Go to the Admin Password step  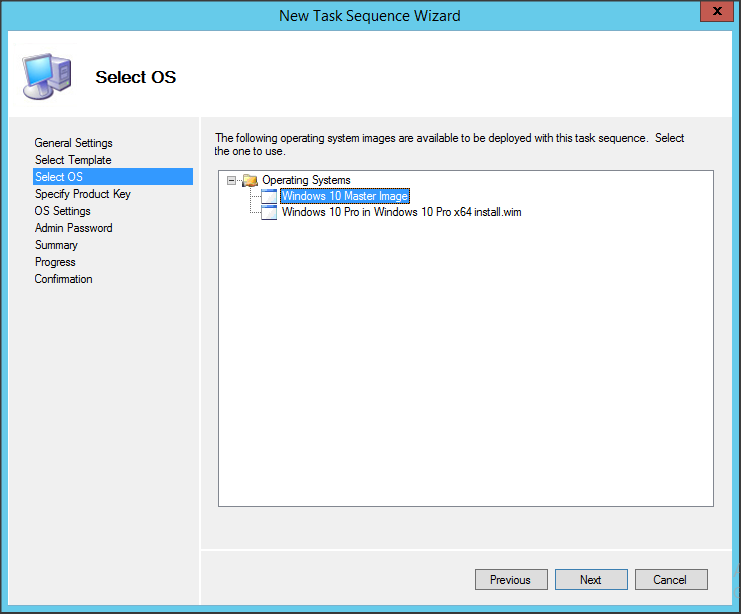pos(73,228)
